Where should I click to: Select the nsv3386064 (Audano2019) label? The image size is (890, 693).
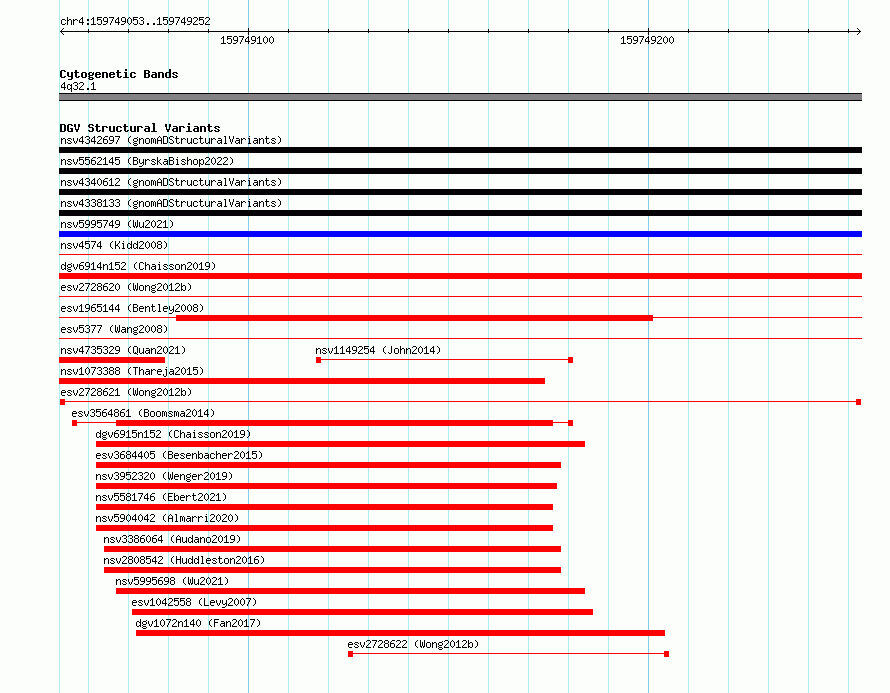(172, 539)
